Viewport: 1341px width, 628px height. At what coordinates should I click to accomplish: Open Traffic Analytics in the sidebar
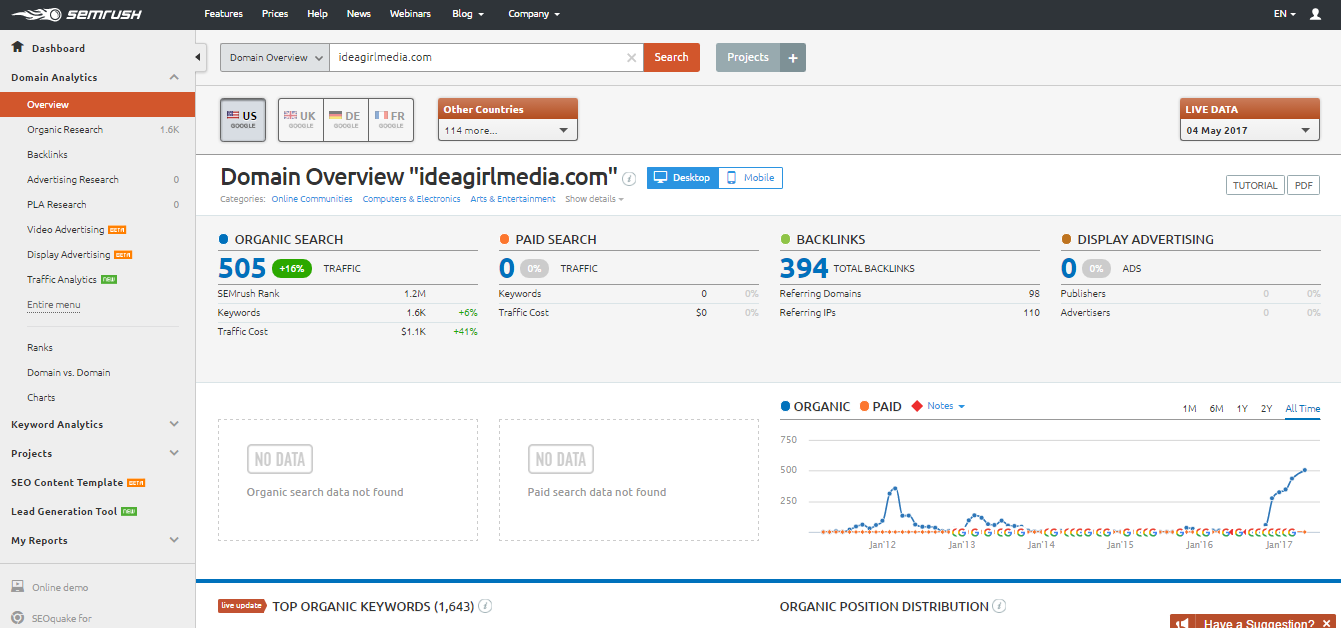tap(62, 279)
